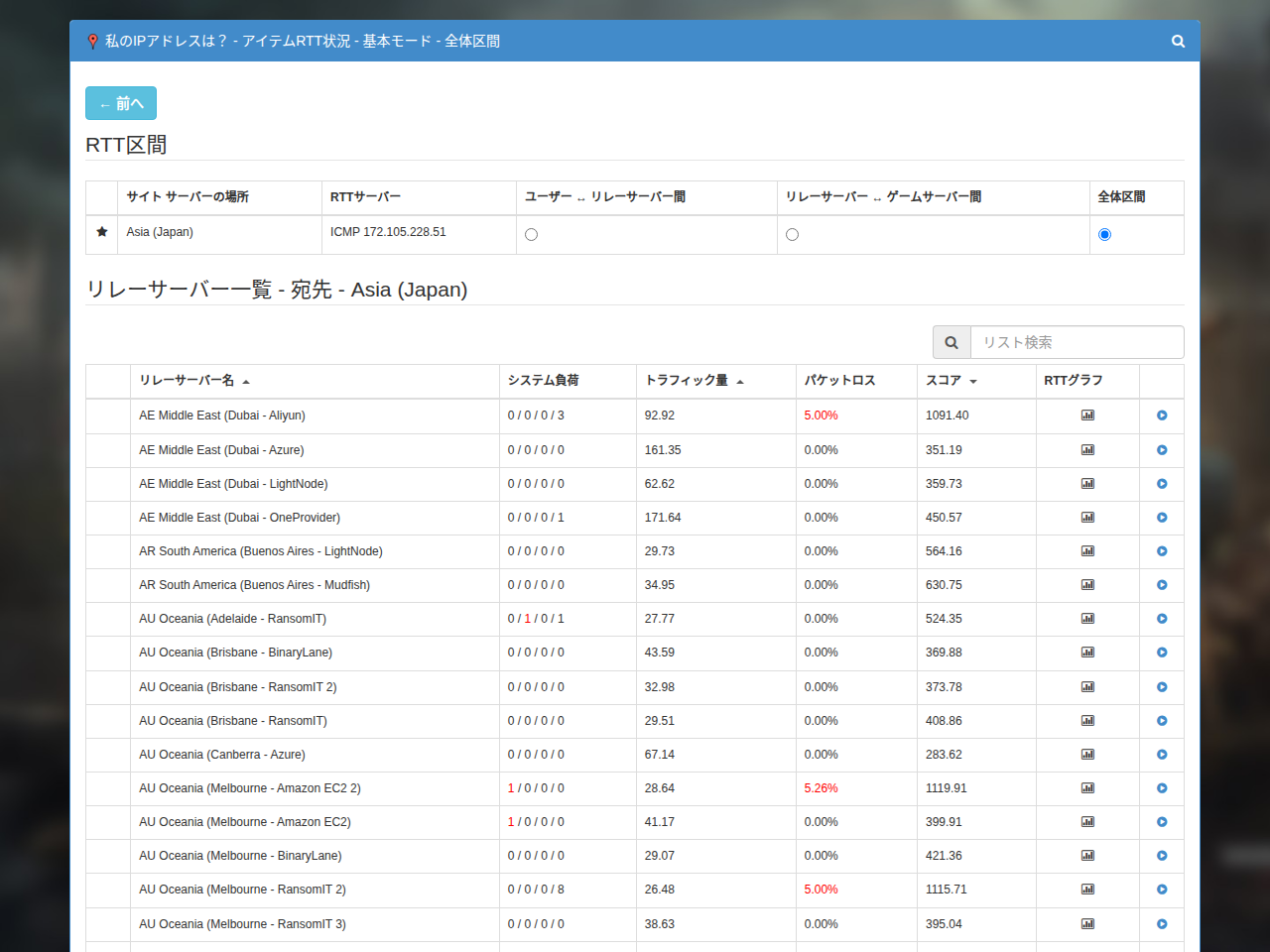1270x952 pixels.
Task: Open RTT graph for Melbourne - BinaryLane row
Action: tap(1087, 856)
